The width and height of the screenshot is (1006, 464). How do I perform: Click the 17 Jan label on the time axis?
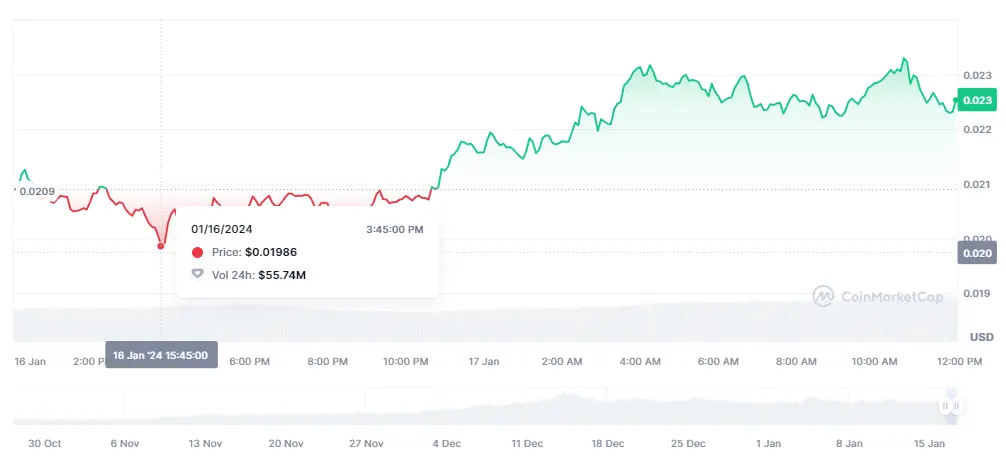[x=484, y=361]
